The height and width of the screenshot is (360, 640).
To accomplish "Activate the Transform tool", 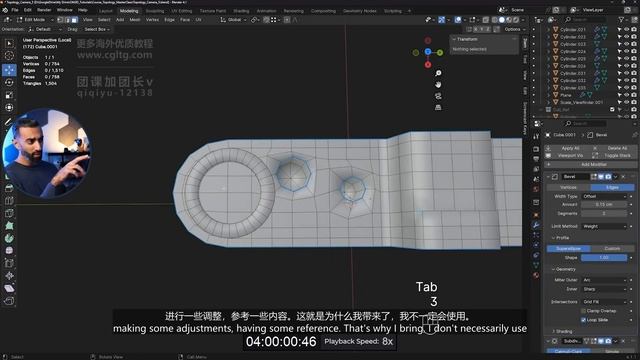I will tap(9, 107).
